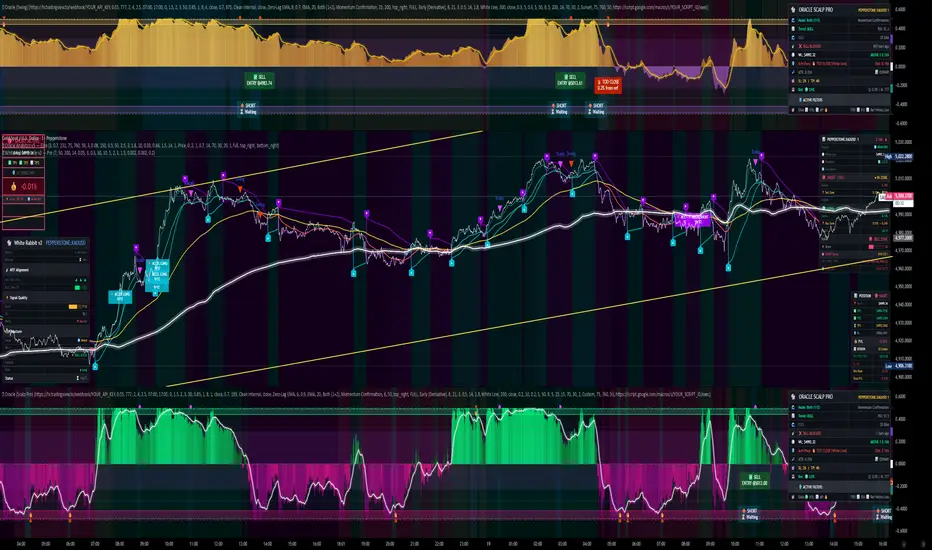Click the TP1 row in POSITION panel

click(871, 311)
